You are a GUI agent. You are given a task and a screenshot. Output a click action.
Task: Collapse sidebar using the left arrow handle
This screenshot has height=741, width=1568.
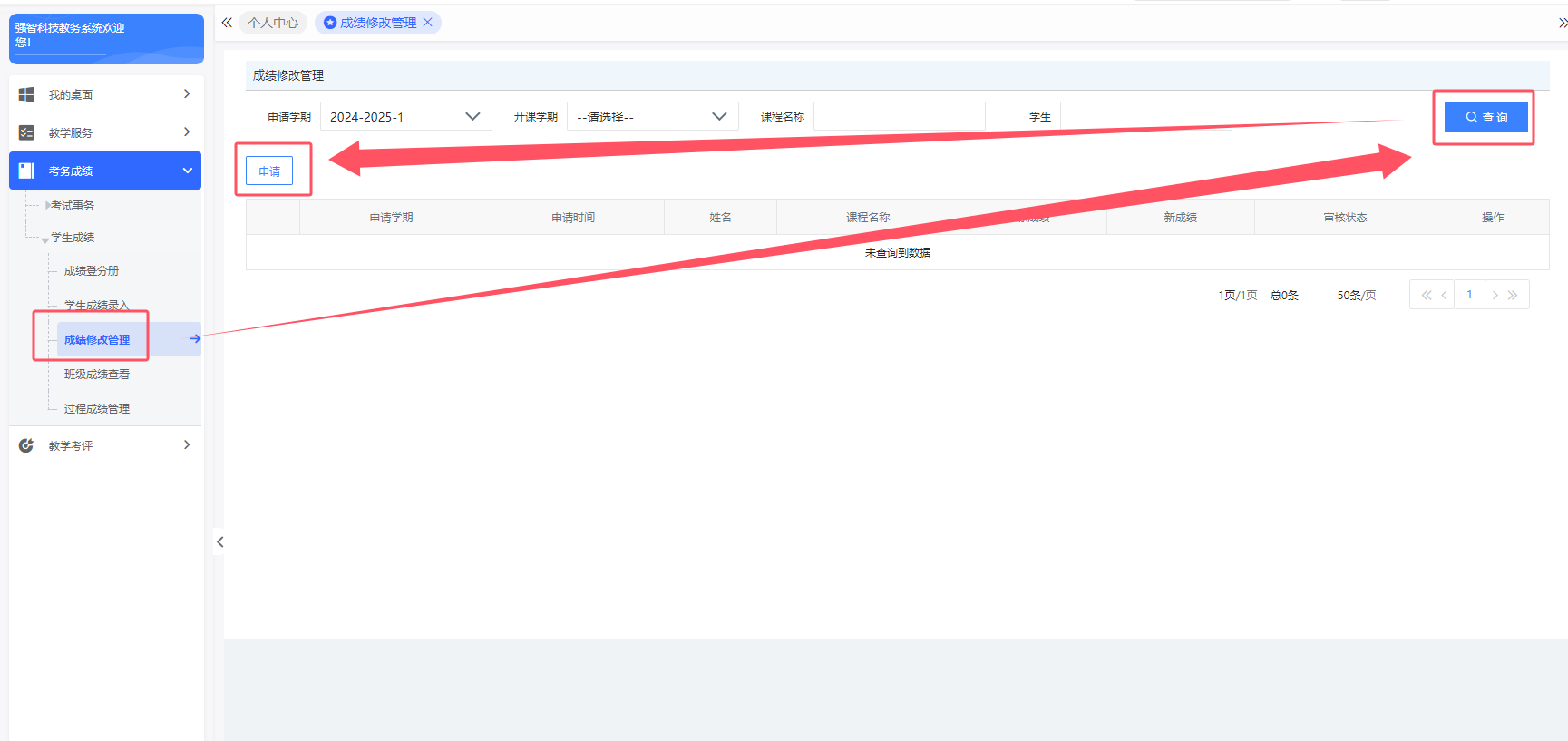(x=219, y=542)
